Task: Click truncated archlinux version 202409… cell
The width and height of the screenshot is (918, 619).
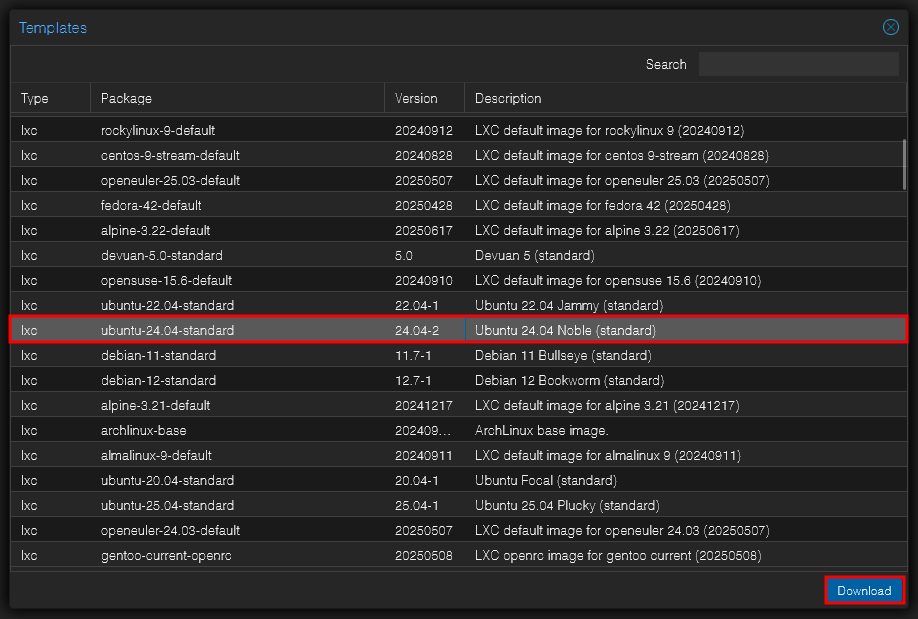Action: click(x=424, y=430)
